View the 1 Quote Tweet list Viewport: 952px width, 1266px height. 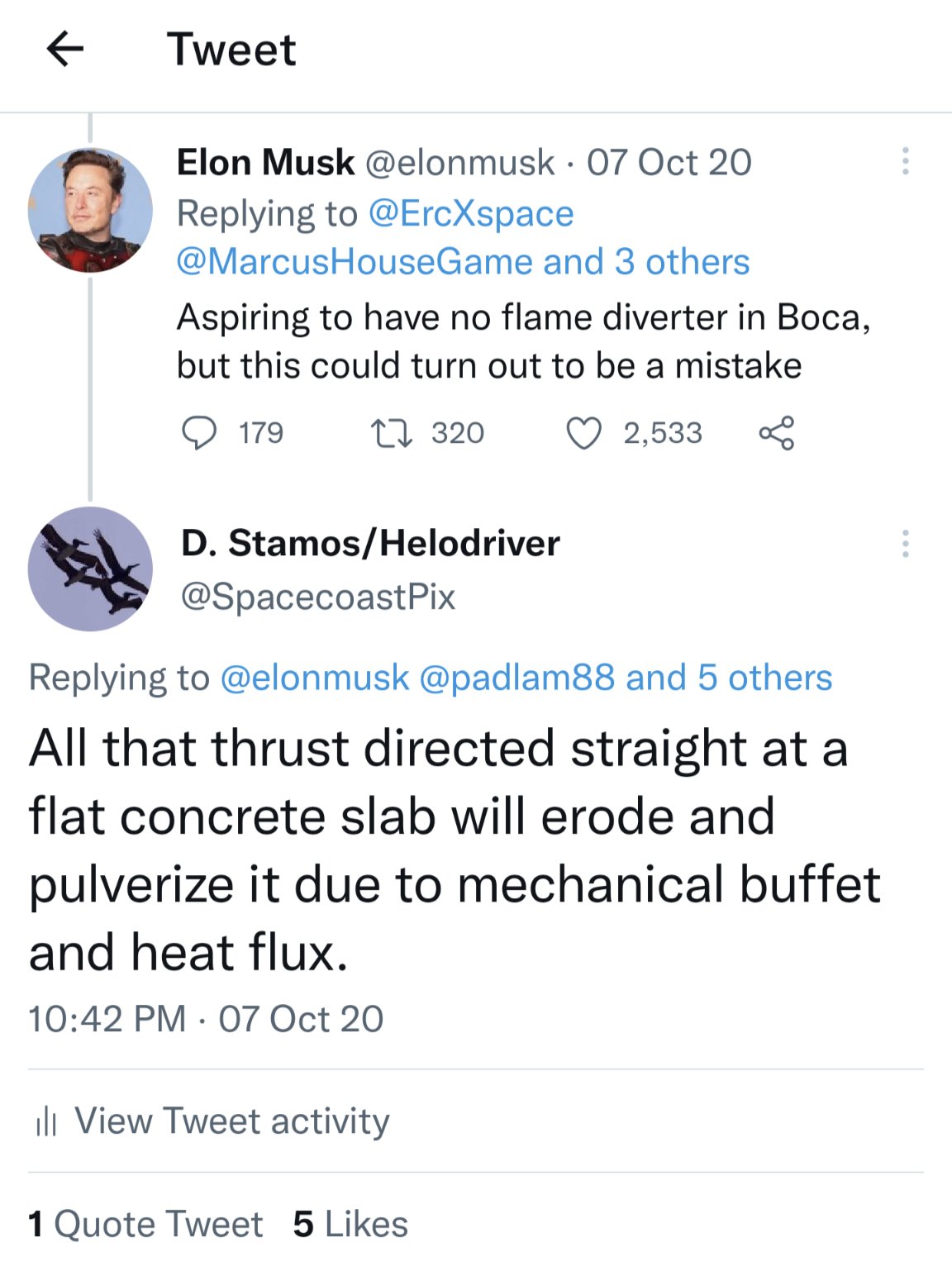[145, 1224]
